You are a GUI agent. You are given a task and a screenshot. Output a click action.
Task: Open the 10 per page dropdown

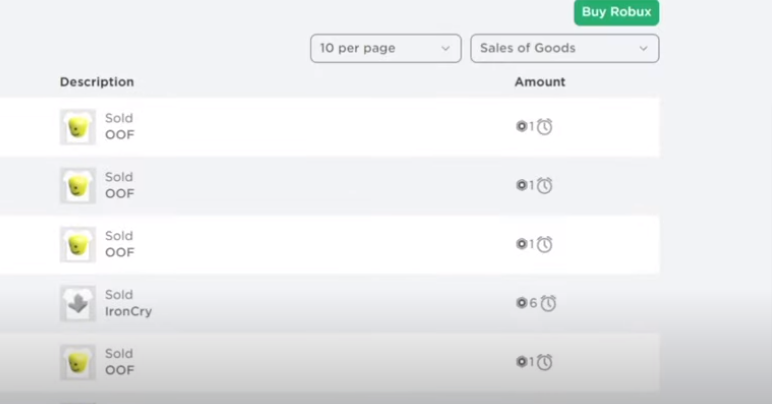385,48
